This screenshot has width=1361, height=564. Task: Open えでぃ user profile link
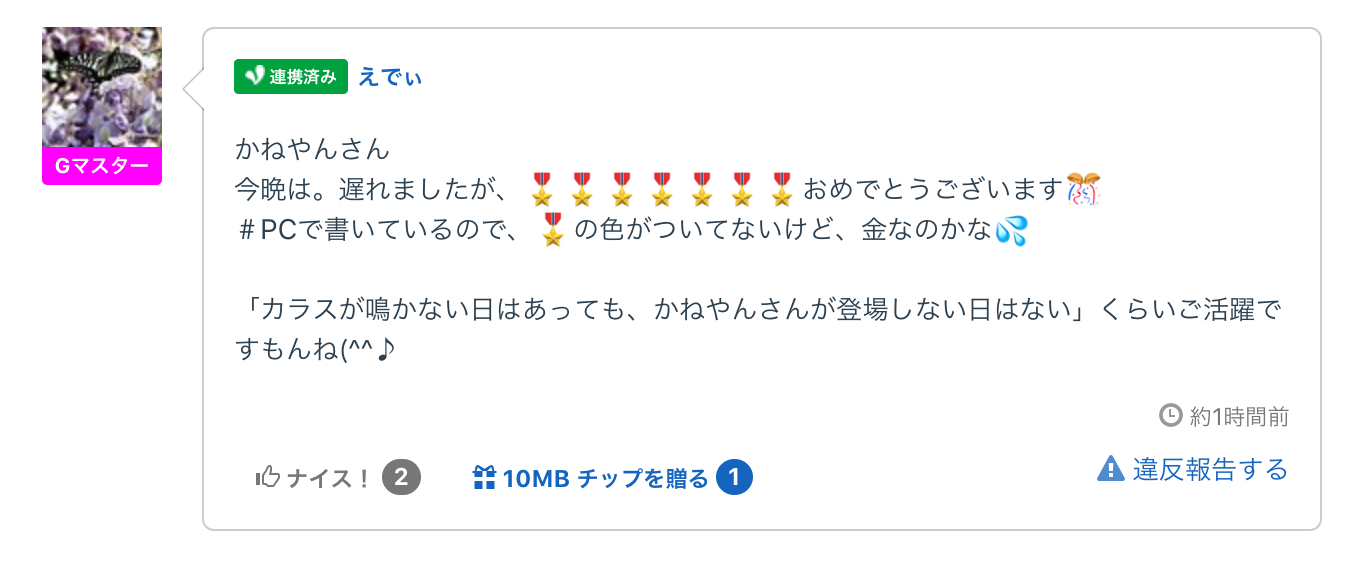pos(390,78)
